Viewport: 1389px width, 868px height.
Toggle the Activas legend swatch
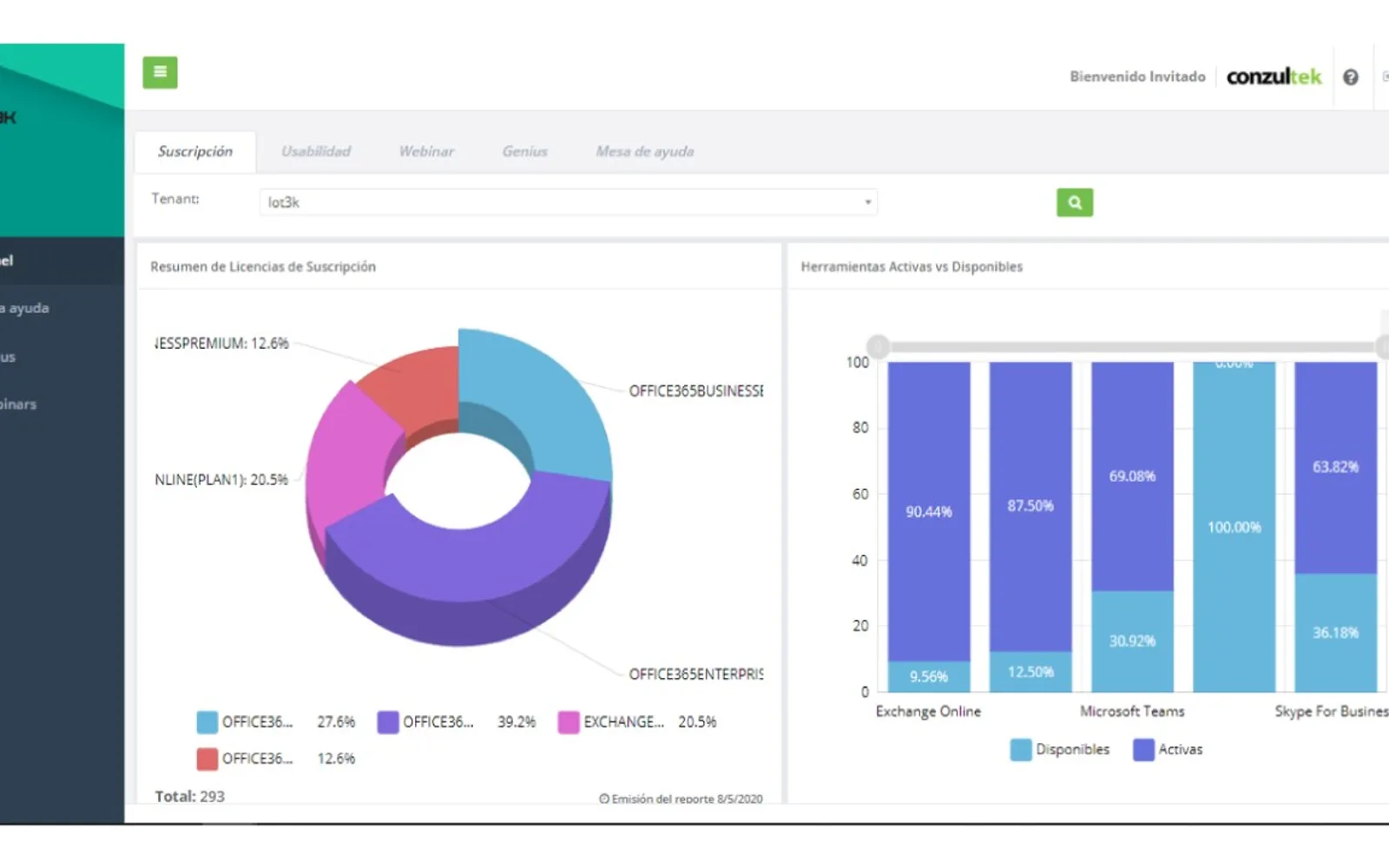pos(1143,749)
